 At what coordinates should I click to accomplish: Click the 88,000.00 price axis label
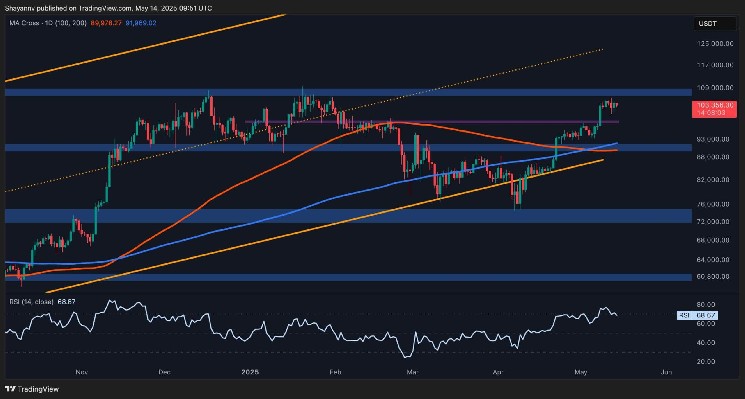coord(714,157)
